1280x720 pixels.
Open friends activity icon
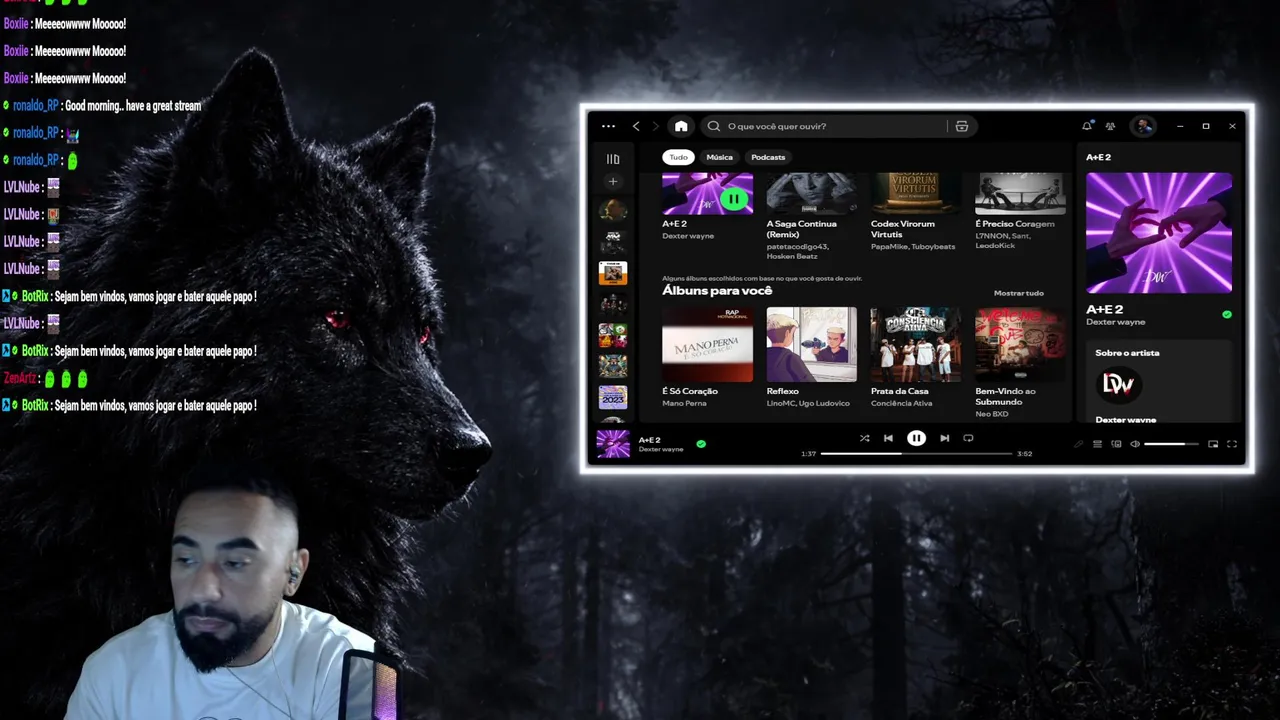(1110, 126)
